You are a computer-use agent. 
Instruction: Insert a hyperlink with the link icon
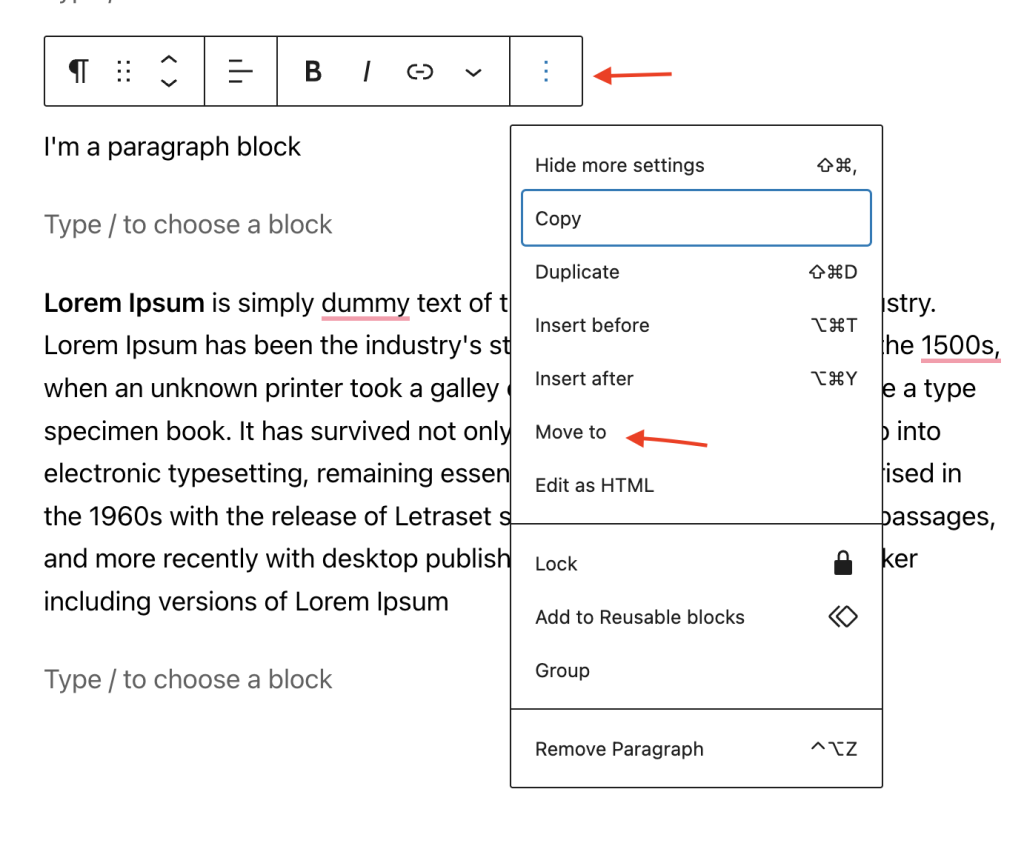[419, 71]
